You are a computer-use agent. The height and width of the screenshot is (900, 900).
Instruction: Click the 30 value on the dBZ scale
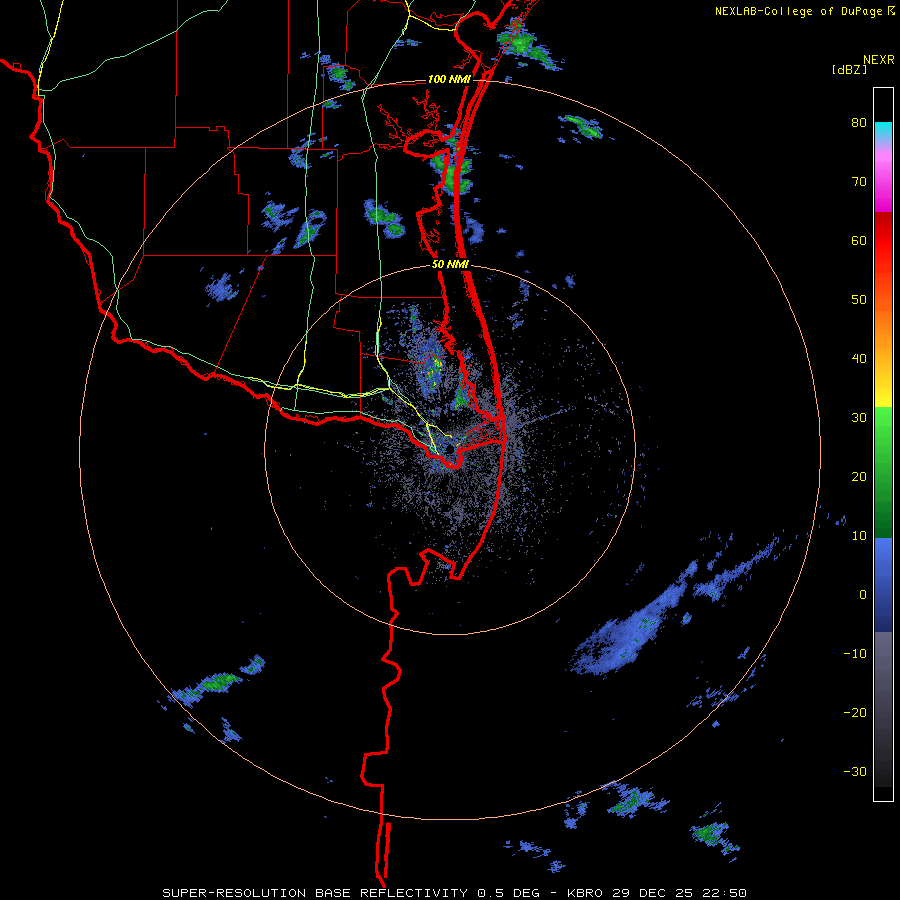tap(859, 418)
